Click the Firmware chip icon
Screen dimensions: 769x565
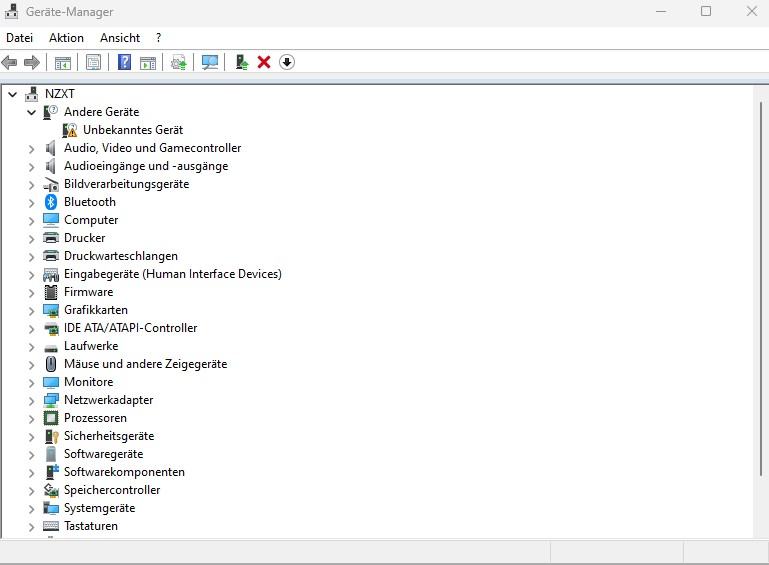pyautogui.click(x=51, y=292)
